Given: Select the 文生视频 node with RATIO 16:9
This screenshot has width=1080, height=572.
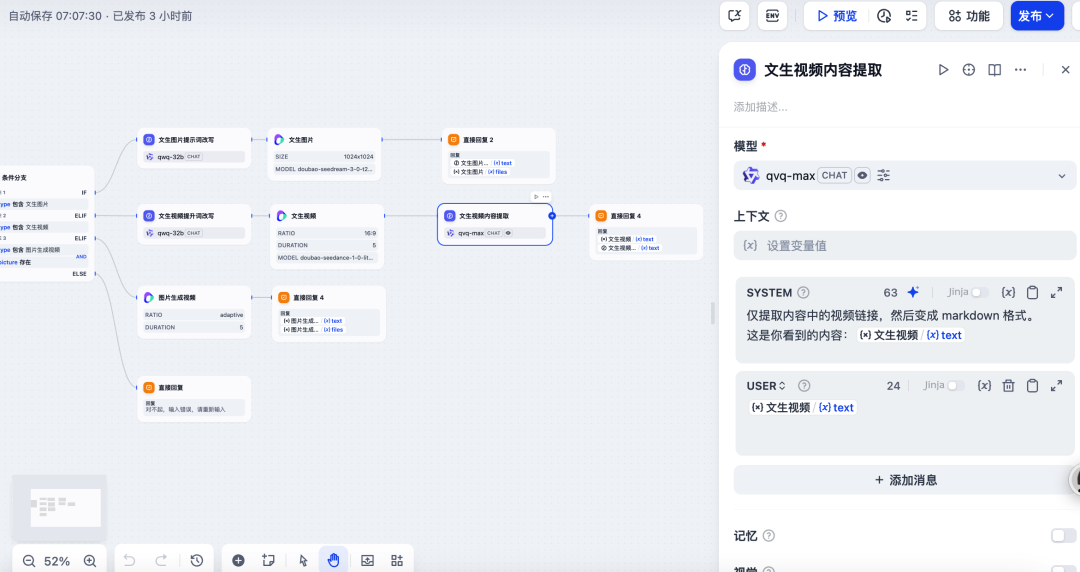Looking at the screenshot, I should point(327,236).
